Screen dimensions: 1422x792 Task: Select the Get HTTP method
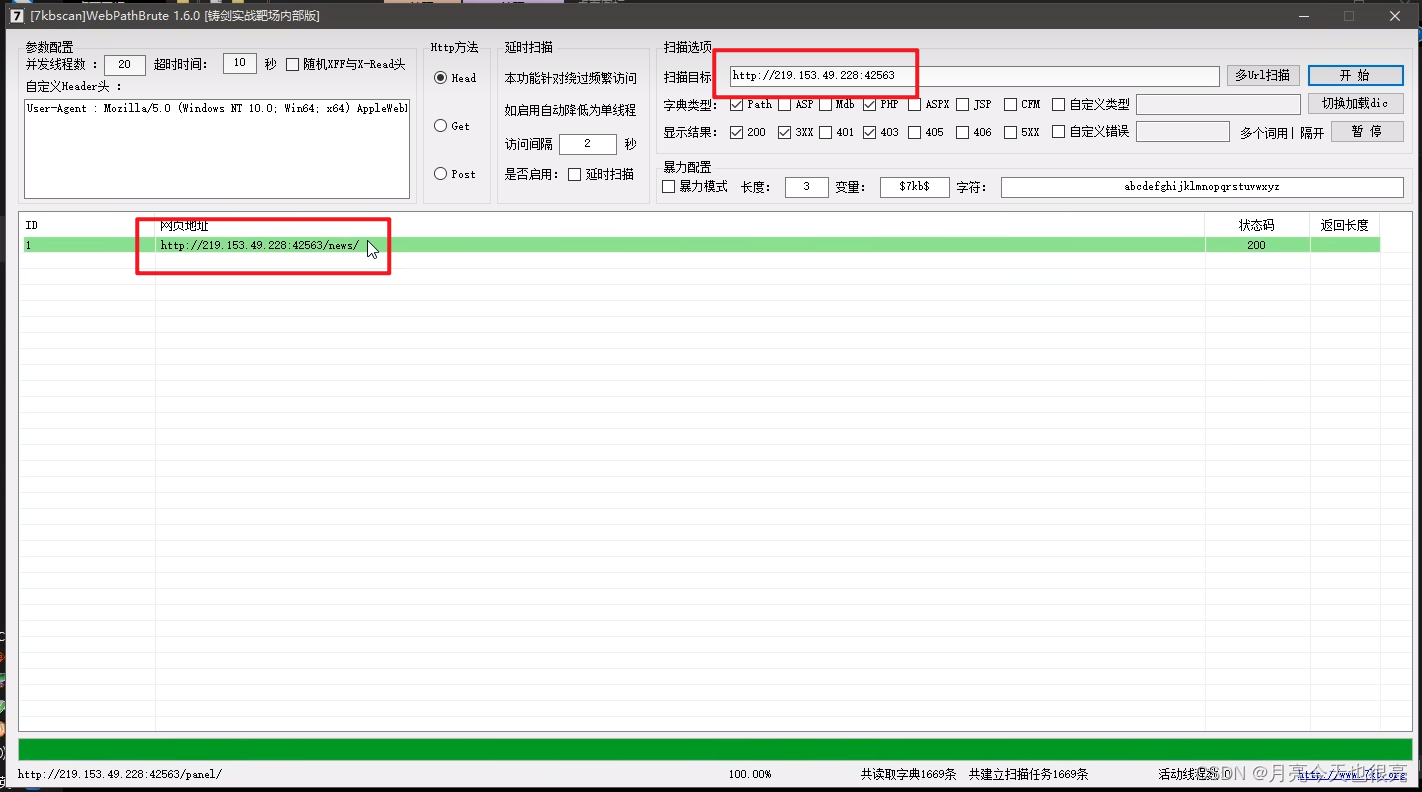point(440,126)
